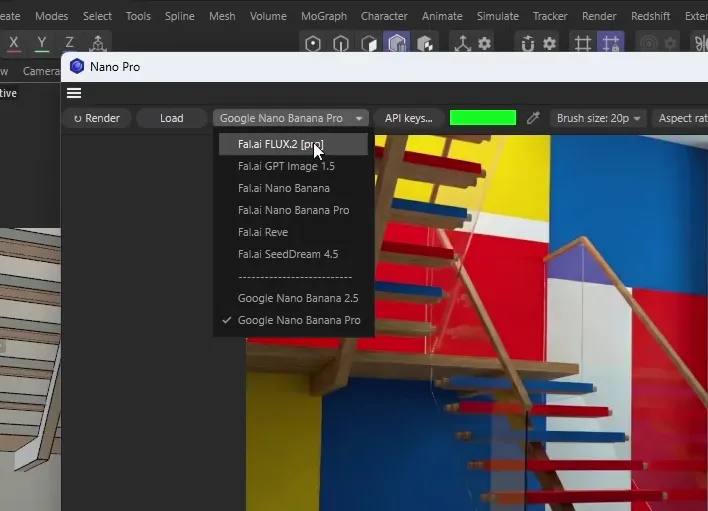Screen dimensions: 708x511
Task: Open the Tools menu
Action: [138, 16]
